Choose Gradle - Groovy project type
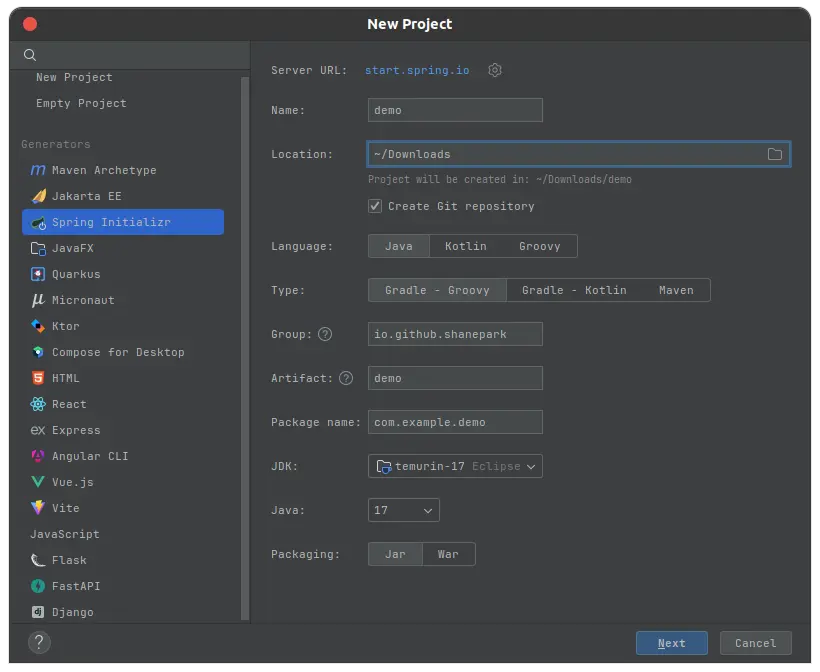Viewport: 820px width, 672px height. [437, 290]
